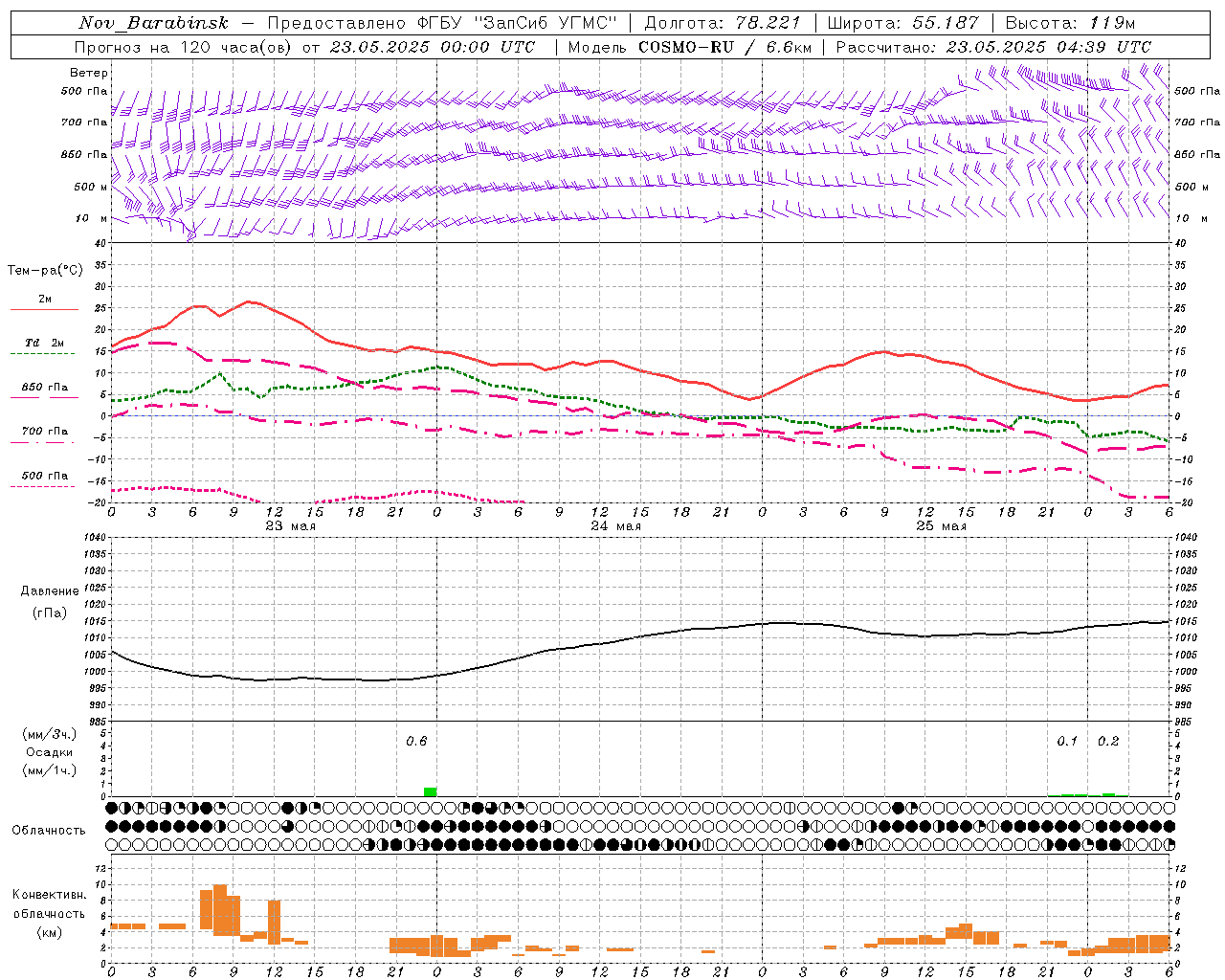Screen dimensions: 1225x980
Task: Click the 0.2 precipitation amount value
Action: (x=1108, y=741)
